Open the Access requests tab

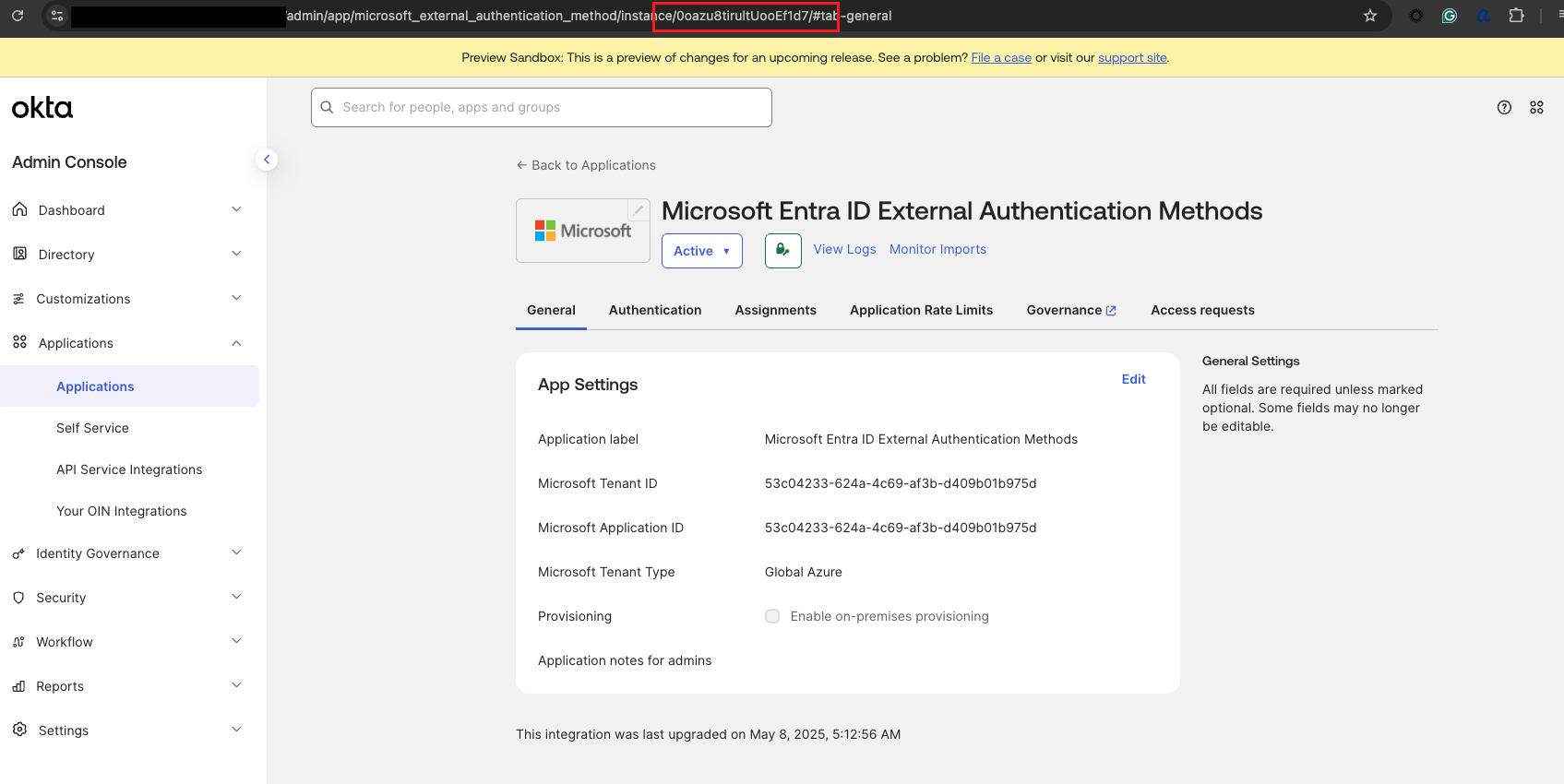pyautogui.click(x=1202, y=310)
